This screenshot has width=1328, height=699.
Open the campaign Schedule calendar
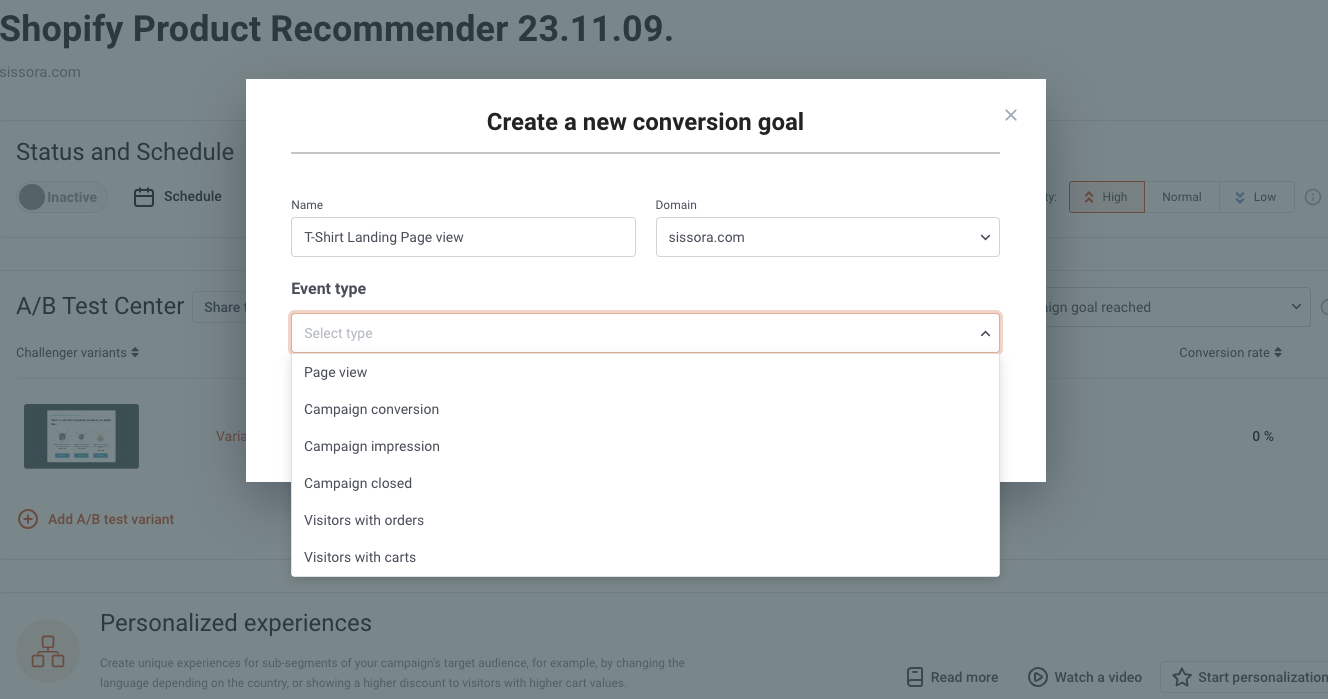click(x=178, y=196)
